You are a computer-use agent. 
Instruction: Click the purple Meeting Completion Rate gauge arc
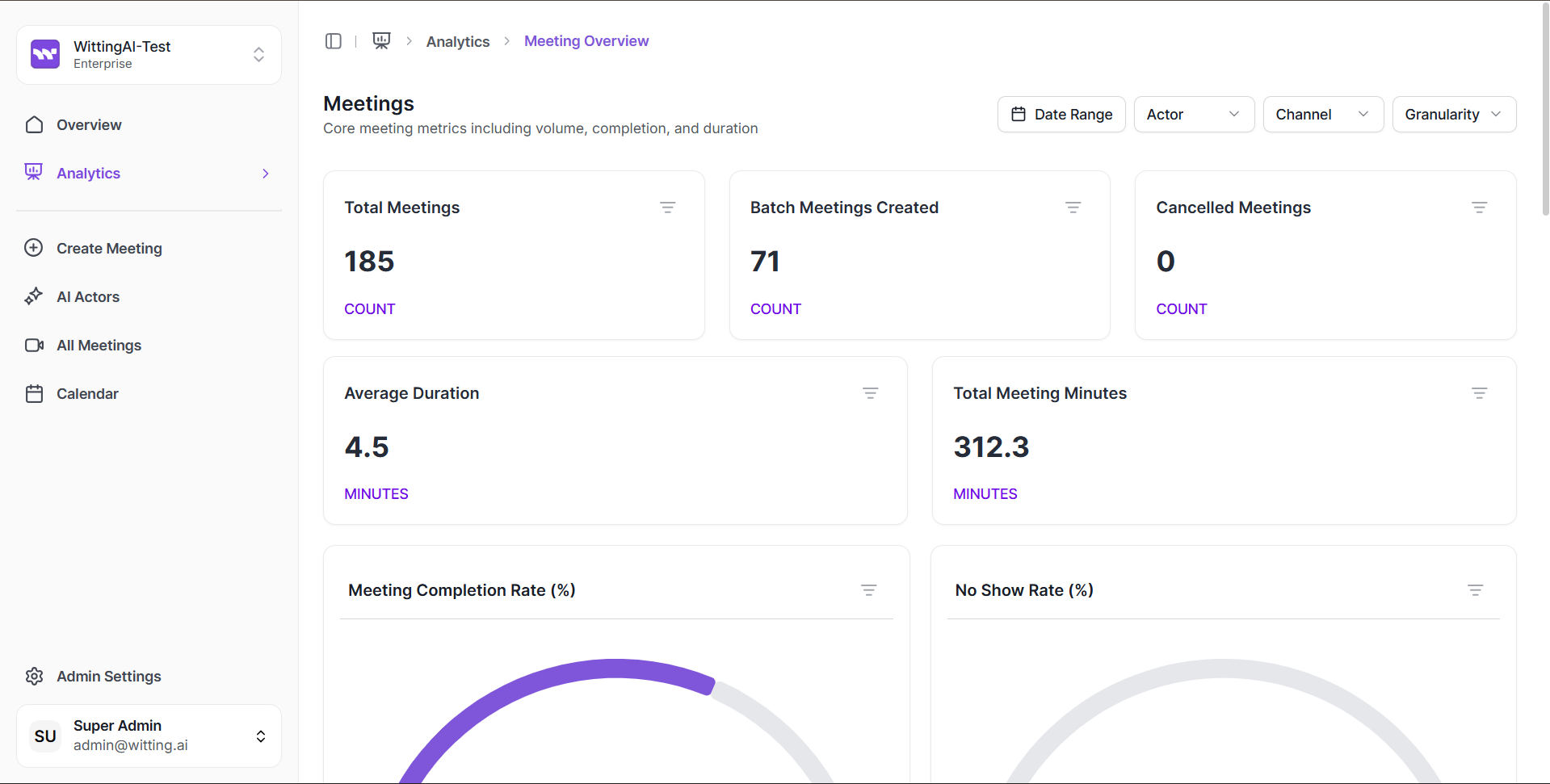click(x=565, y=673)
